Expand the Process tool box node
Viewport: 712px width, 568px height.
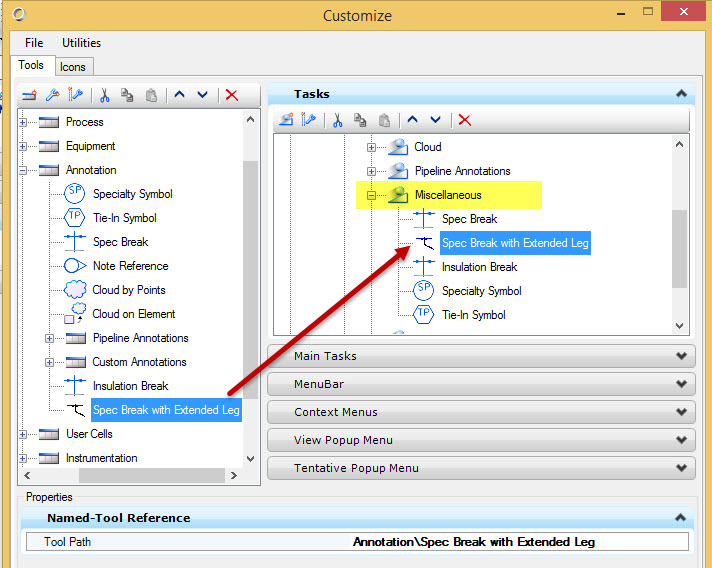[x=22, y=122]
